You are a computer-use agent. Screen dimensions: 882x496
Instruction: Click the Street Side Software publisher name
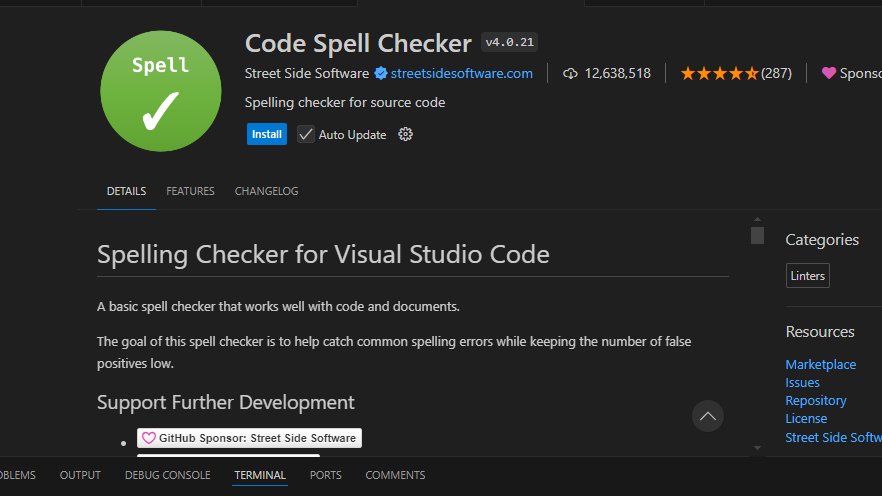[x=307, y=74]
